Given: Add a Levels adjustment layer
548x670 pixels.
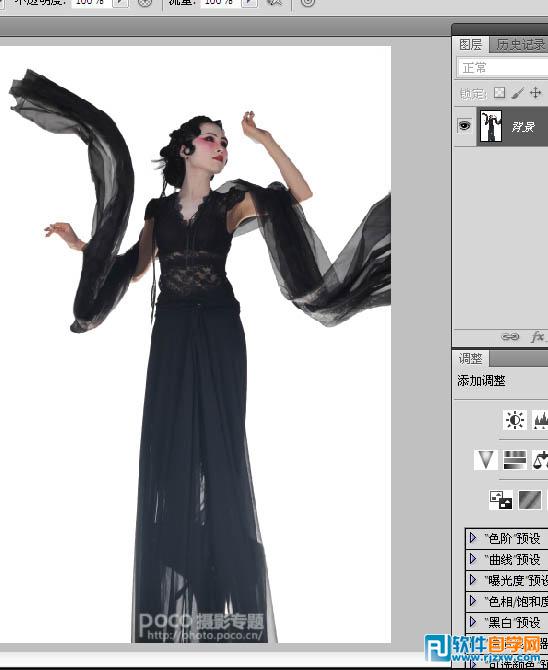Looking at the screenshot, I should coord(540,420).
